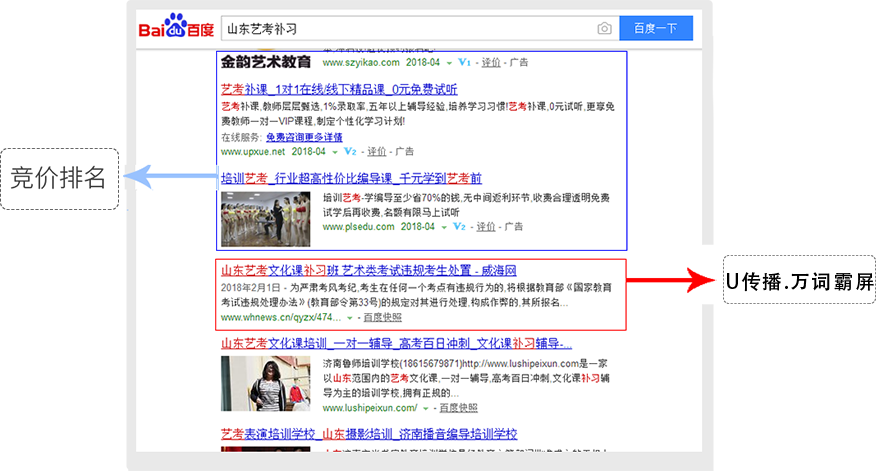
Task: Click the 免费咨询更多详情 link
Action: click(304, 137)
